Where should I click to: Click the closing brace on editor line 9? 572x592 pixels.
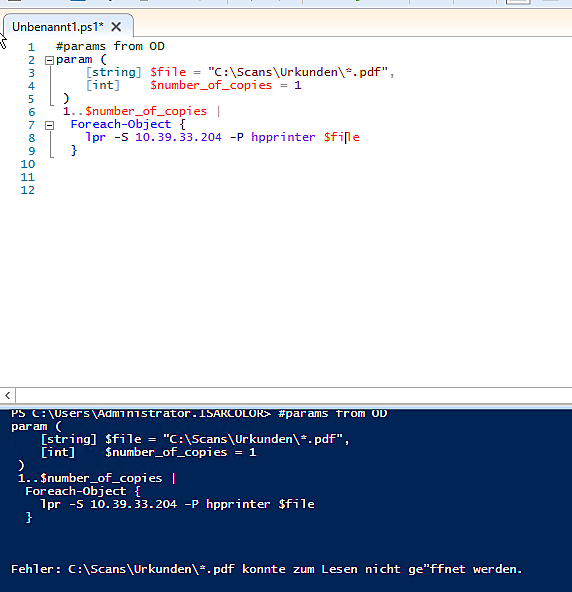tap(74, 151)
